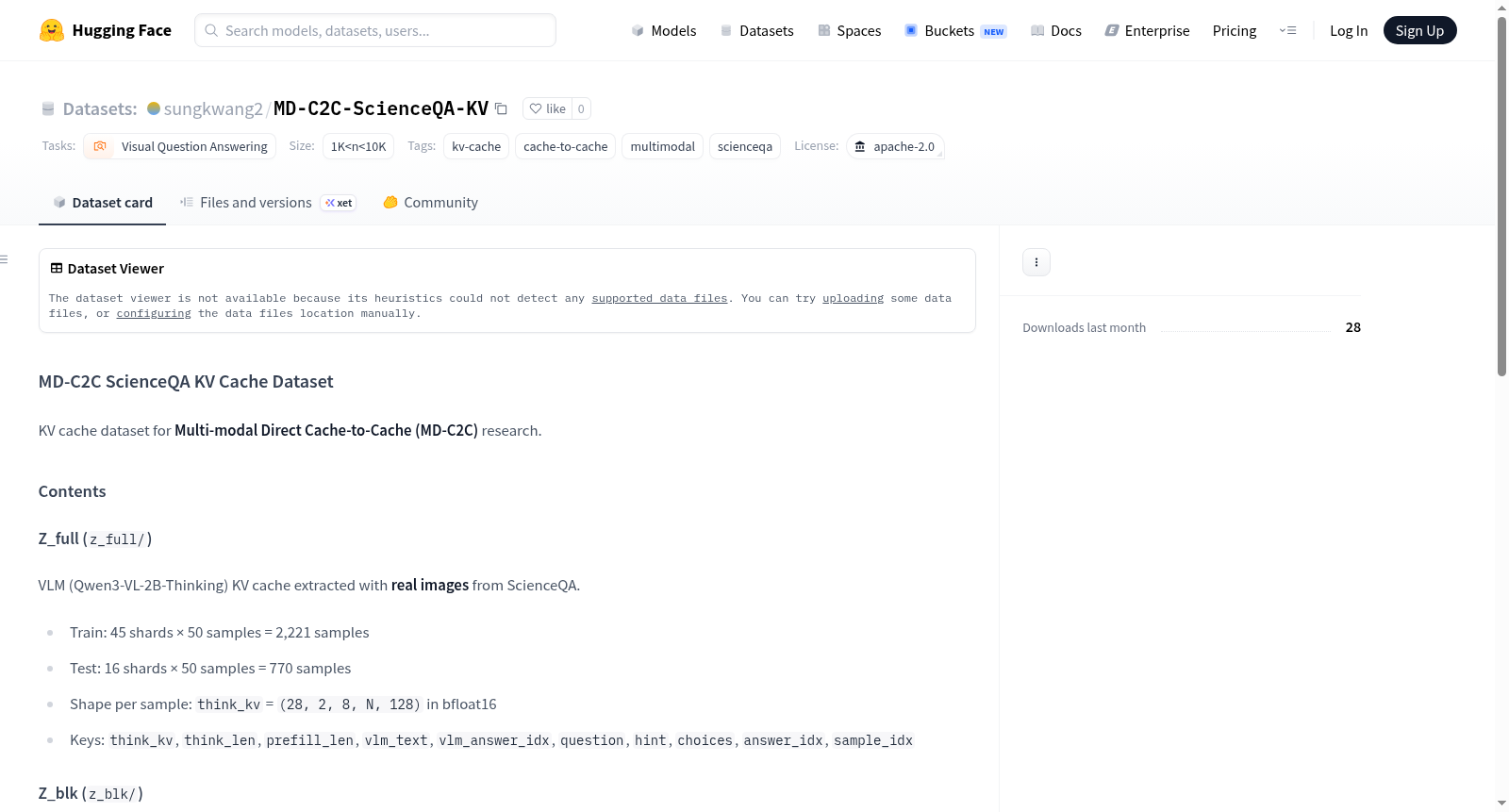Viewport: 1509px width, 812px height.
Task: Open the table of contents sidebar icon
Action: click(5, 259)
